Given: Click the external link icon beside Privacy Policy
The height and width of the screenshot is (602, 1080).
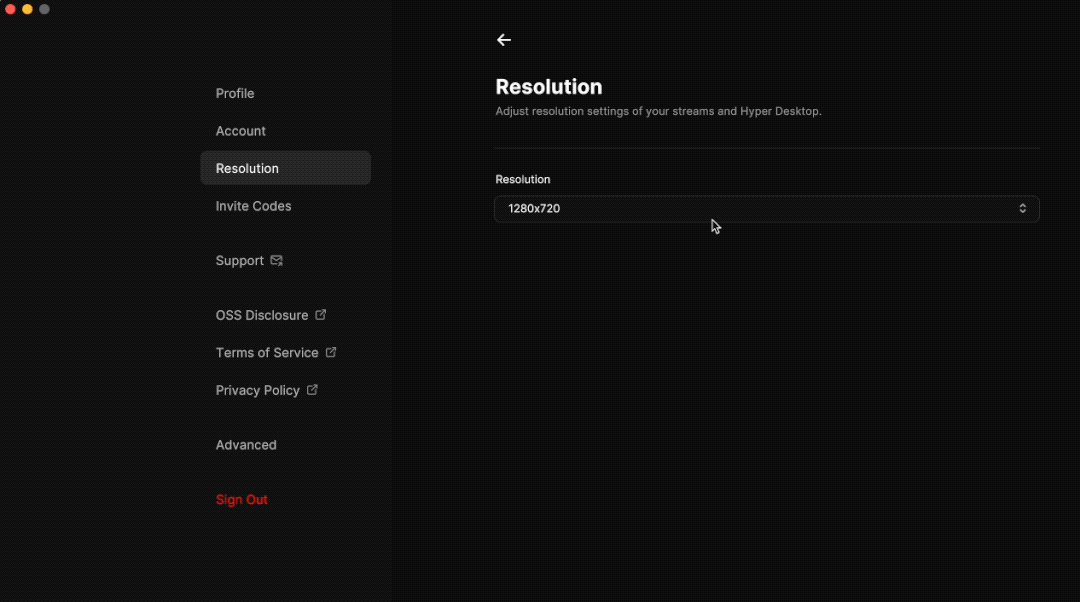Looking at the screenshot, I should click(x=311, y=389).
